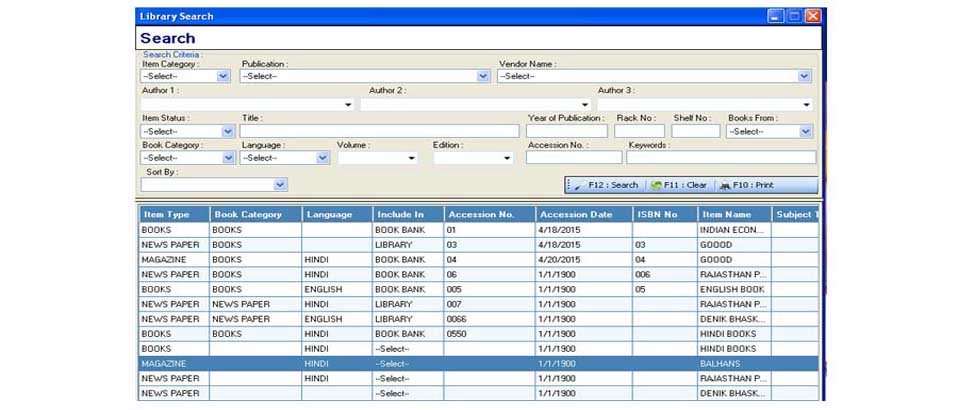Screen dimensions: 958x410
Task: Expand the Language dropdown
Action: (322, 158)
